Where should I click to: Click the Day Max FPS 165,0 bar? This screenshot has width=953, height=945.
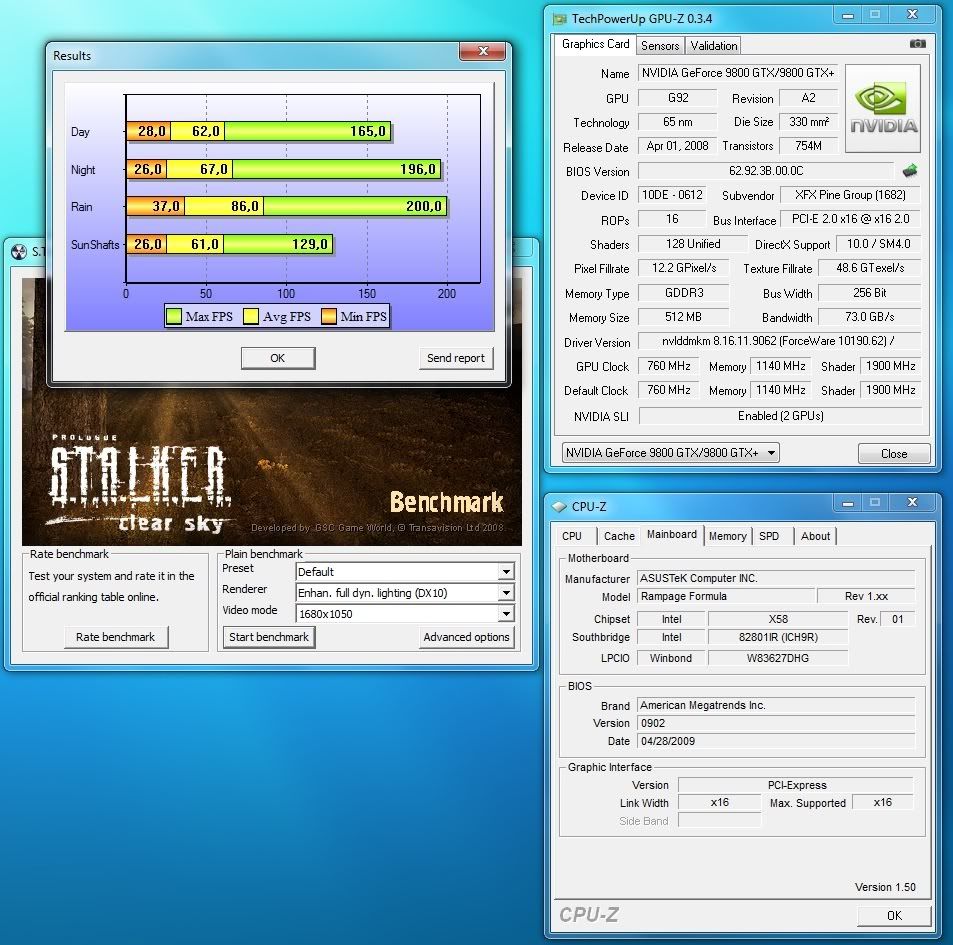pyautogui.click(x=308, y=131)
